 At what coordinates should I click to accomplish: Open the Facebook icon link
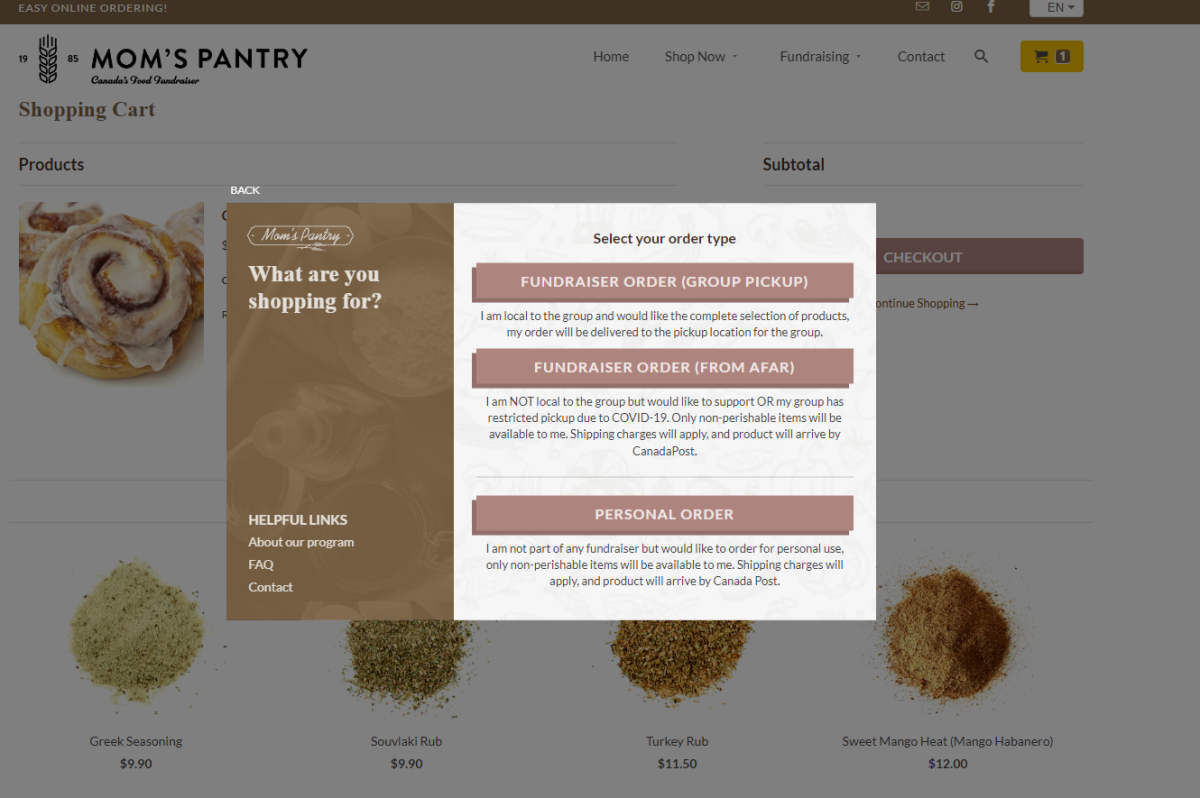tap(991, 7)
